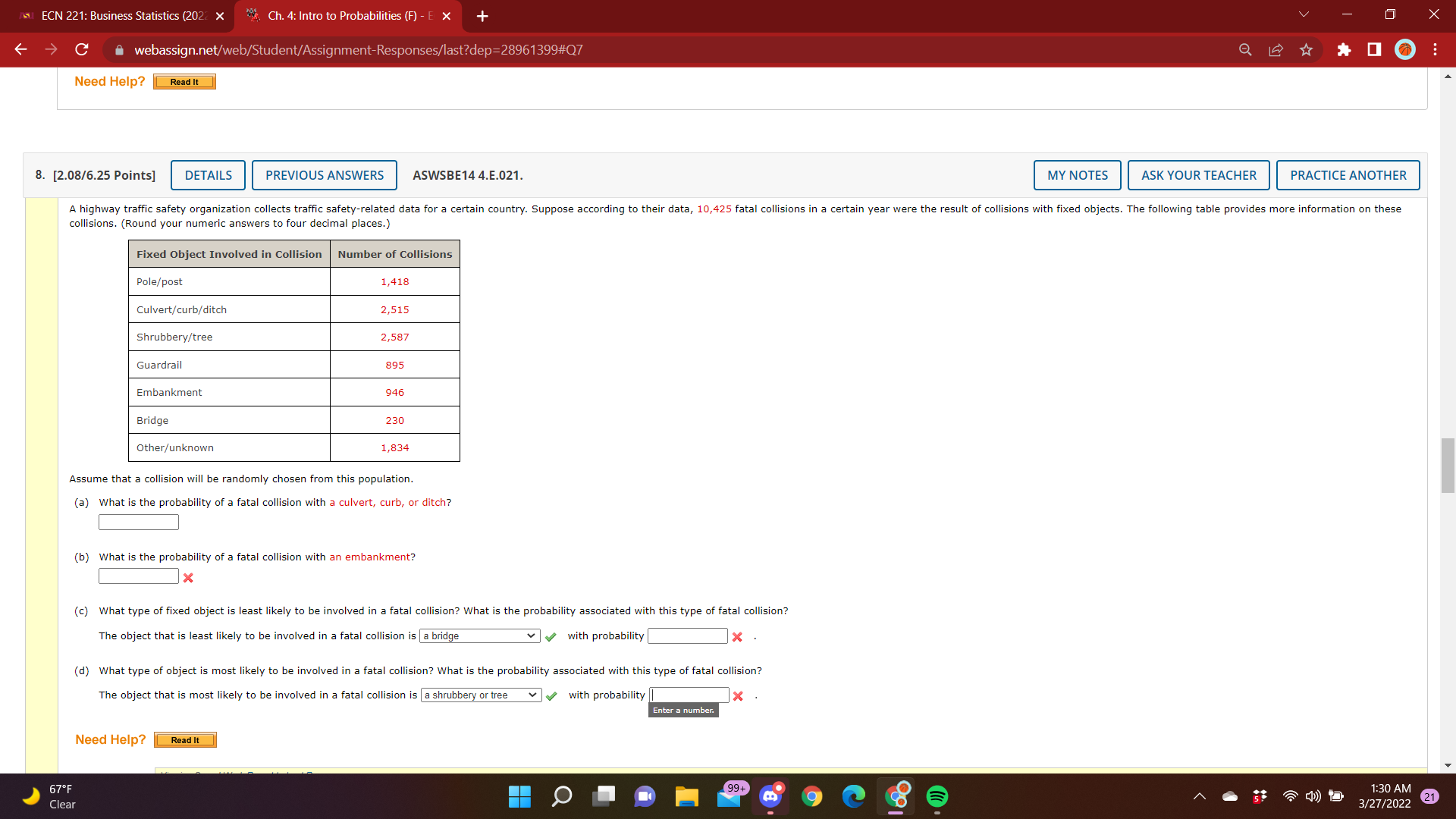
Task: Reload the current page
Action: pyautogui.click(x=81, y=49)
